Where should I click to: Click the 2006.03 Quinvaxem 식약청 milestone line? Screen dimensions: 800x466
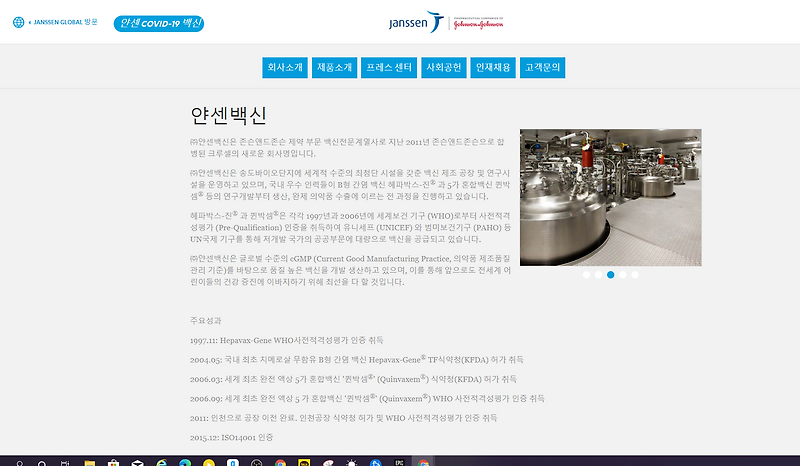(353, 379)
